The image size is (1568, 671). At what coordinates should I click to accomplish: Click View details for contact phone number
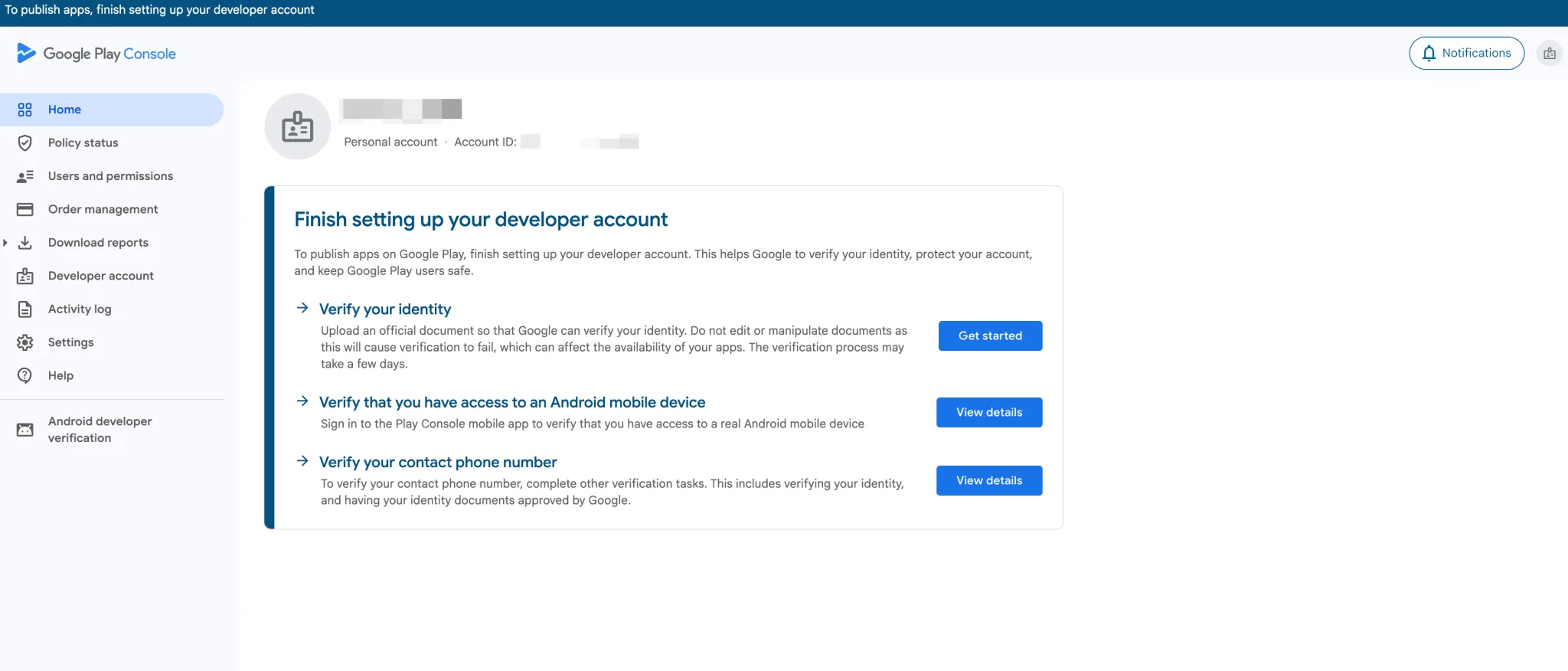tap(989, 480)
